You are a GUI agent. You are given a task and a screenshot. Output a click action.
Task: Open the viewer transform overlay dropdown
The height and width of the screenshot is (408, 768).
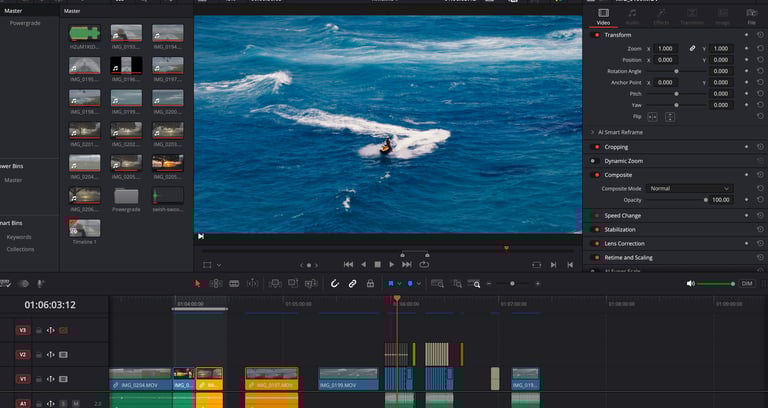[x=219, y=265]
